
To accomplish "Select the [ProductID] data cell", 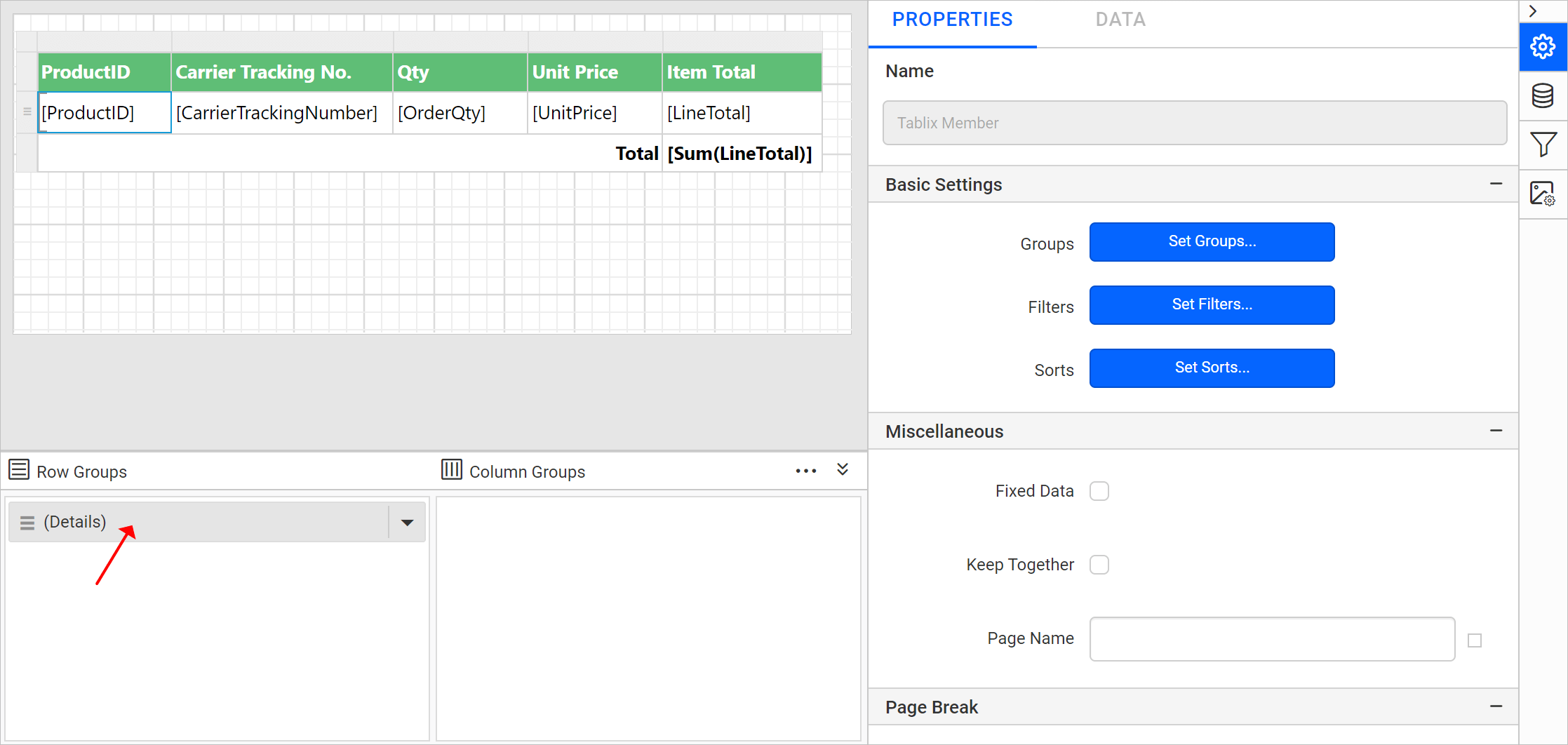I will [x=105, y=112].
